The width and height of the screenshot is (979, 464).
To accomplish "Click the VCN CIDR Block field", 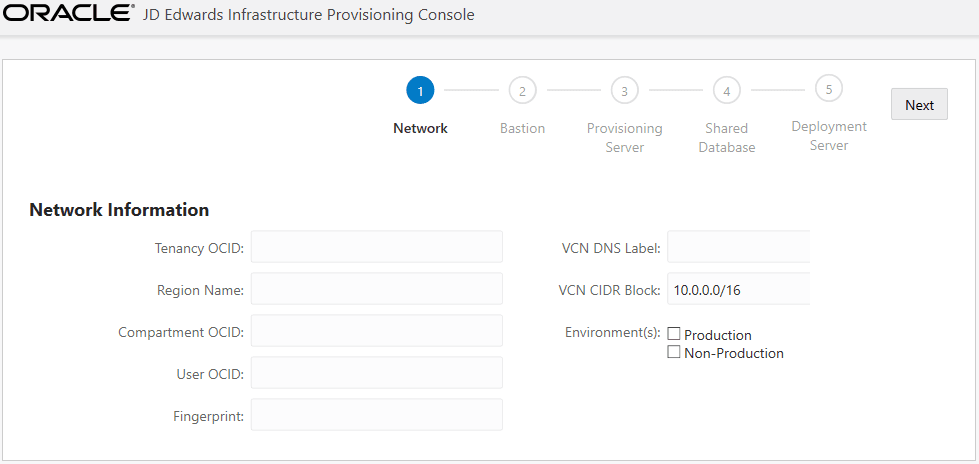I will 739,289.
